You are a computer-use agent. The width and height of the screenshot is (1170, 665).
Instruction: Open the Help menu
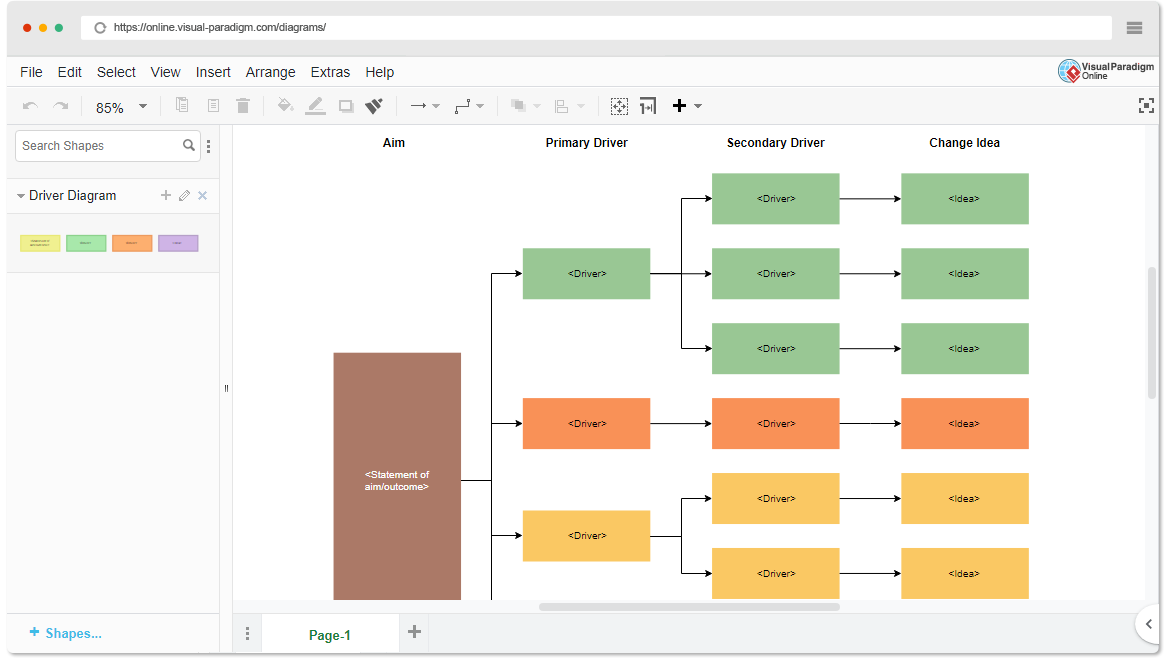380,72
